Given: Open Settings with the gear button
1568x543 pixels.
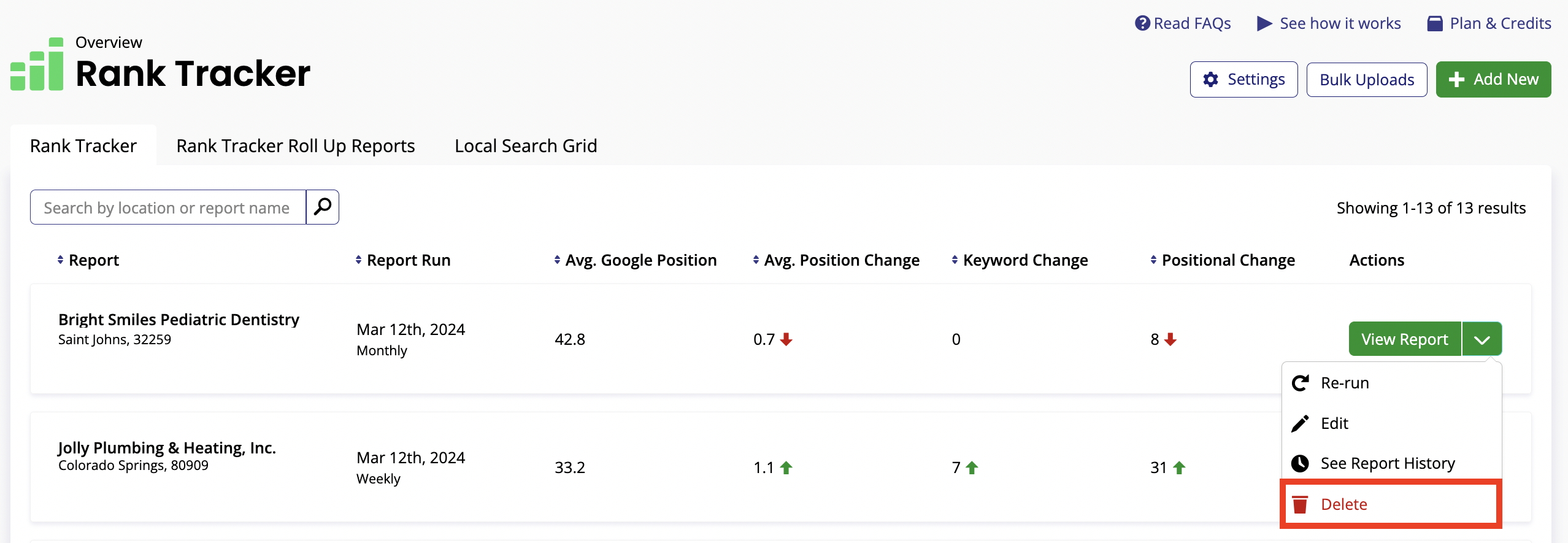Looking at the screenshot, I should tap(1243, 79).
